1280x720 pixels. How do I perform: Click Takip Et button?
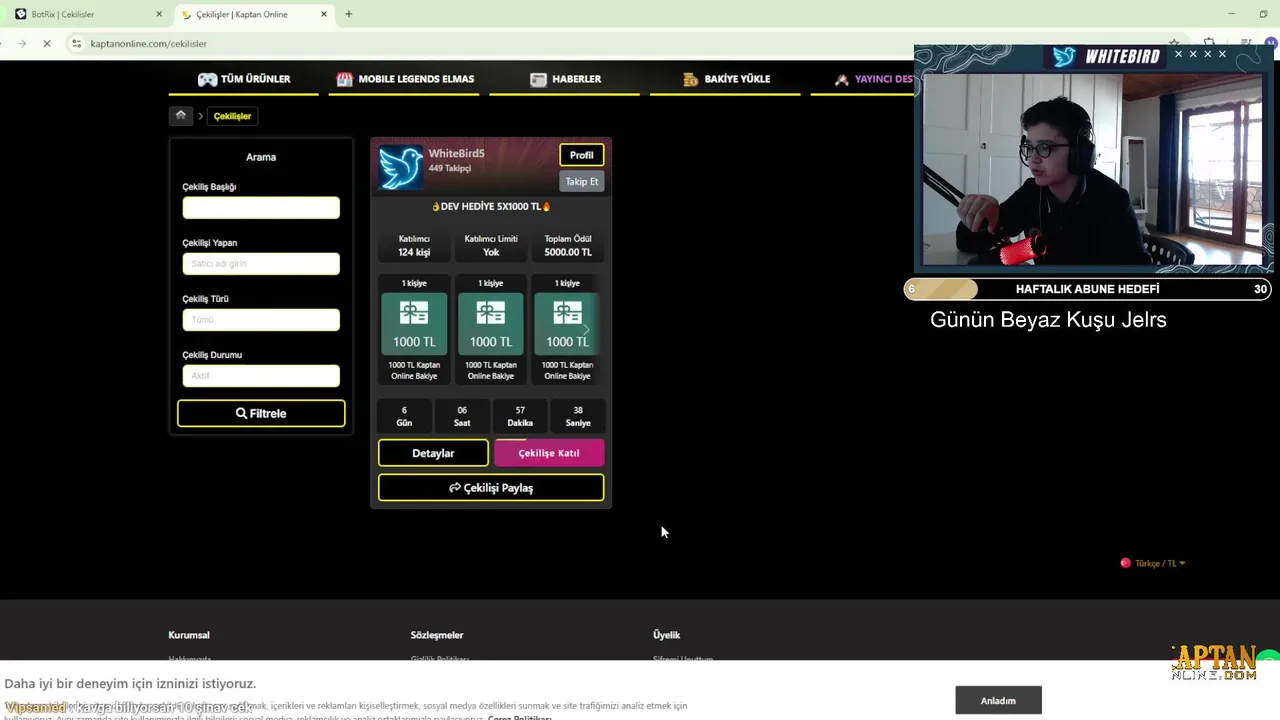point(581,181)
